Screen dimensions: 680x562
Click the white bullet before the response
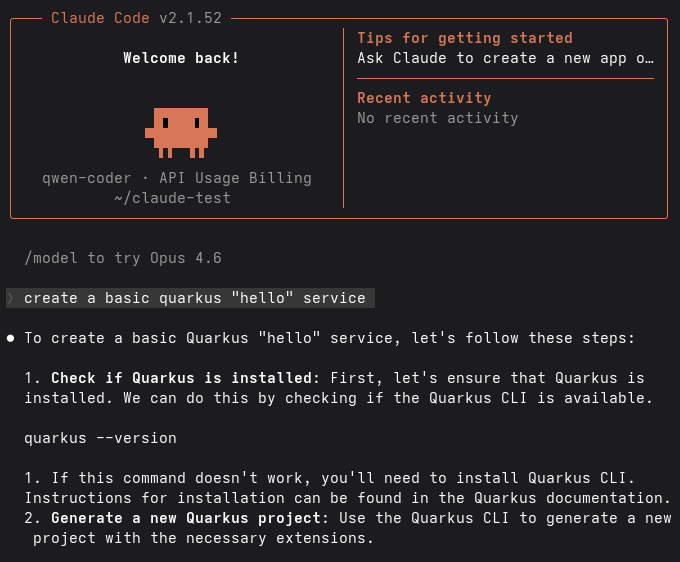11,338
